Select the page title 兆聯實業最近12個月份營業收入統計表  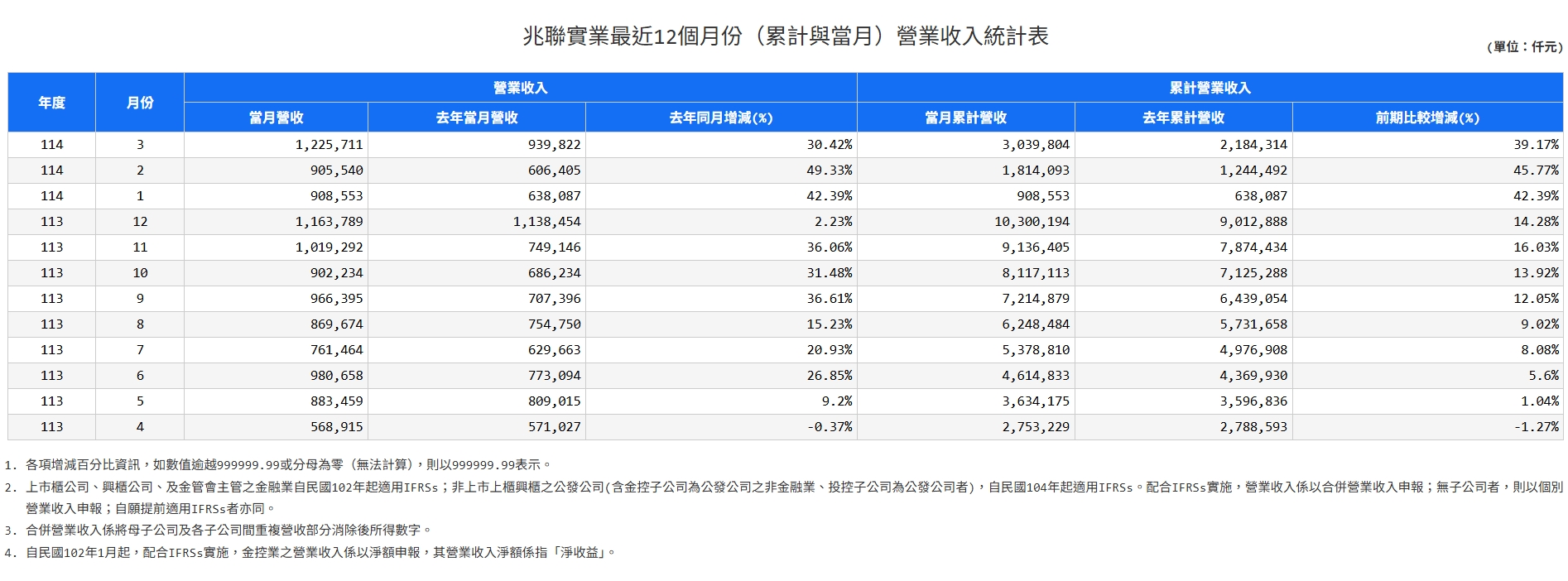(785, 36)
